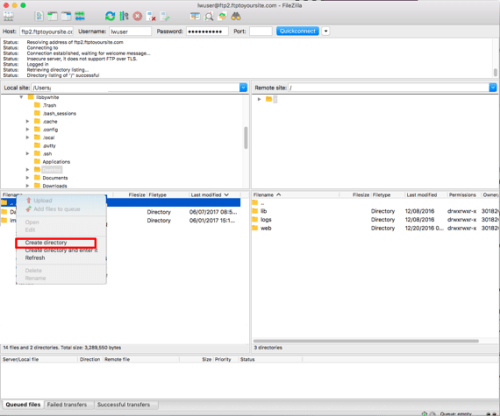Image resolution: width=500 pixels, height=416 pixels.
Task: Toggle directory comparison magnifier icon
Action: click(x=209, y=16)
